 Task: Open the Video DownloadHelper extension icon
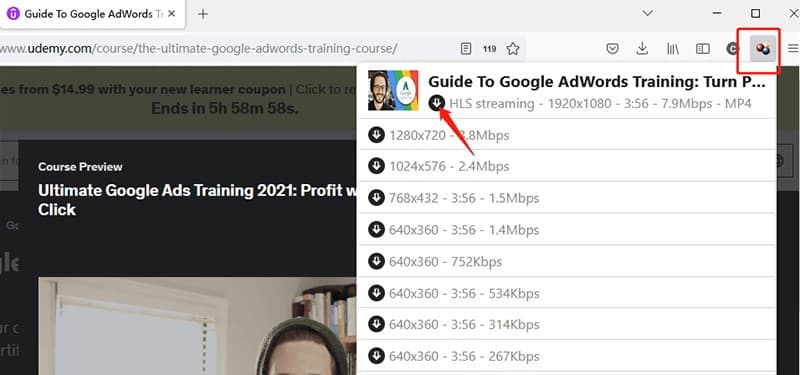point(763,49)
